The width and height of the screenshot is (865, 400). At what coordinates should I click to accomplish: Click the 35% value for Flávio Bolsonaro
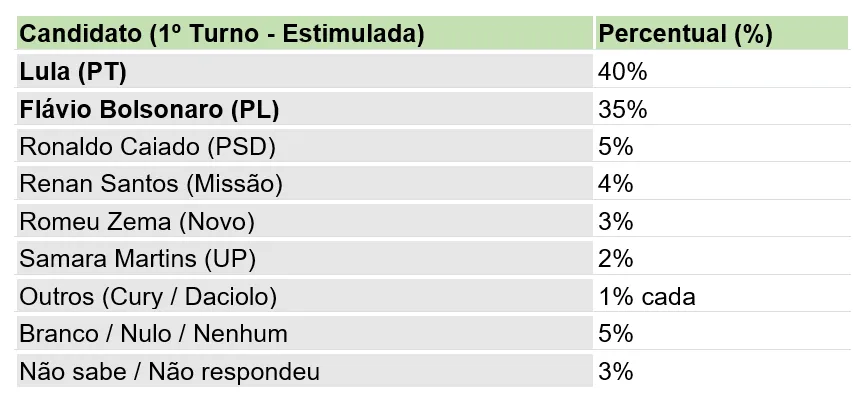click(x=622, y=109)
